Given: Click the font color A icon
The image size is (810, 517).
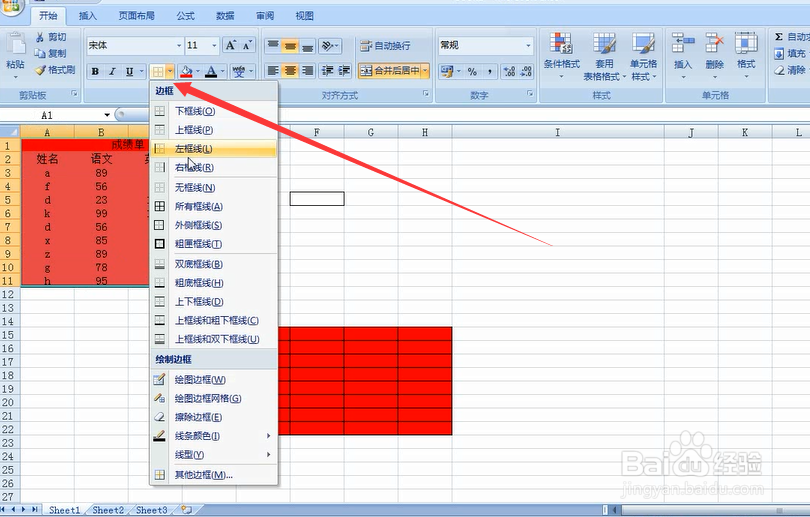Looking at the screenshot, I should click(211, 71).
